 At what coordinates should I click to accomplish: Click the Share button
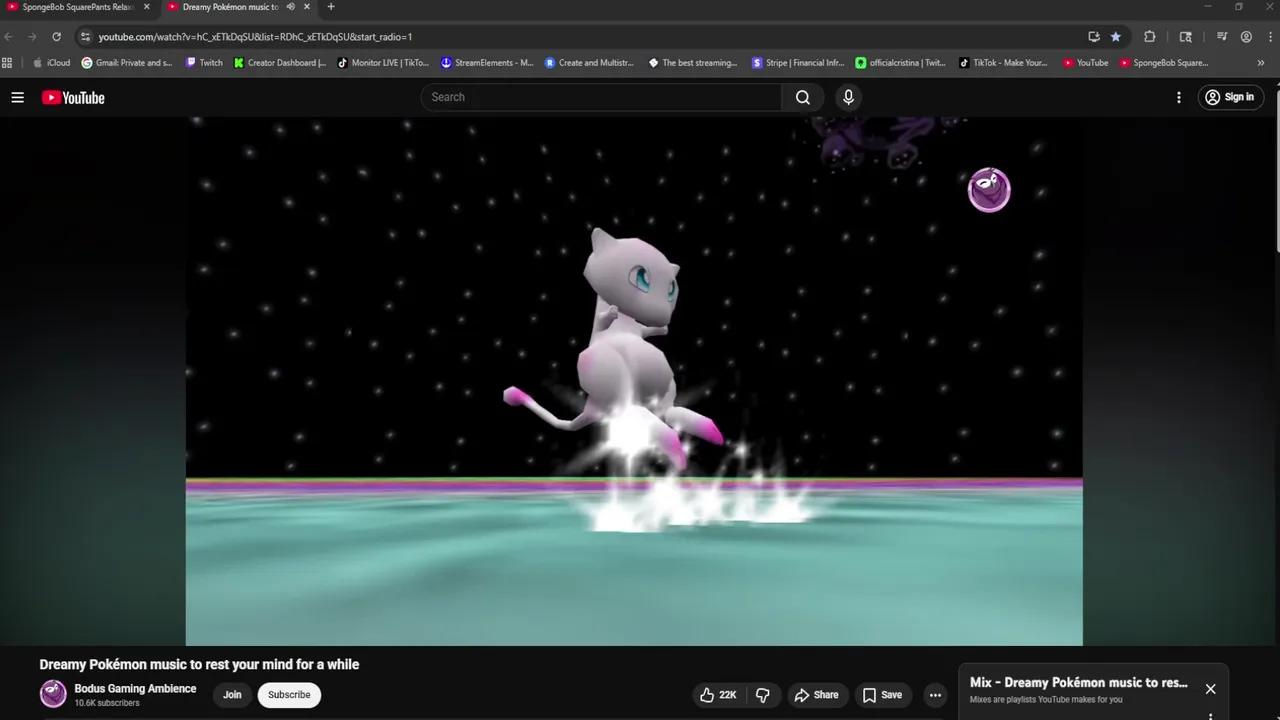coord(817,695)
